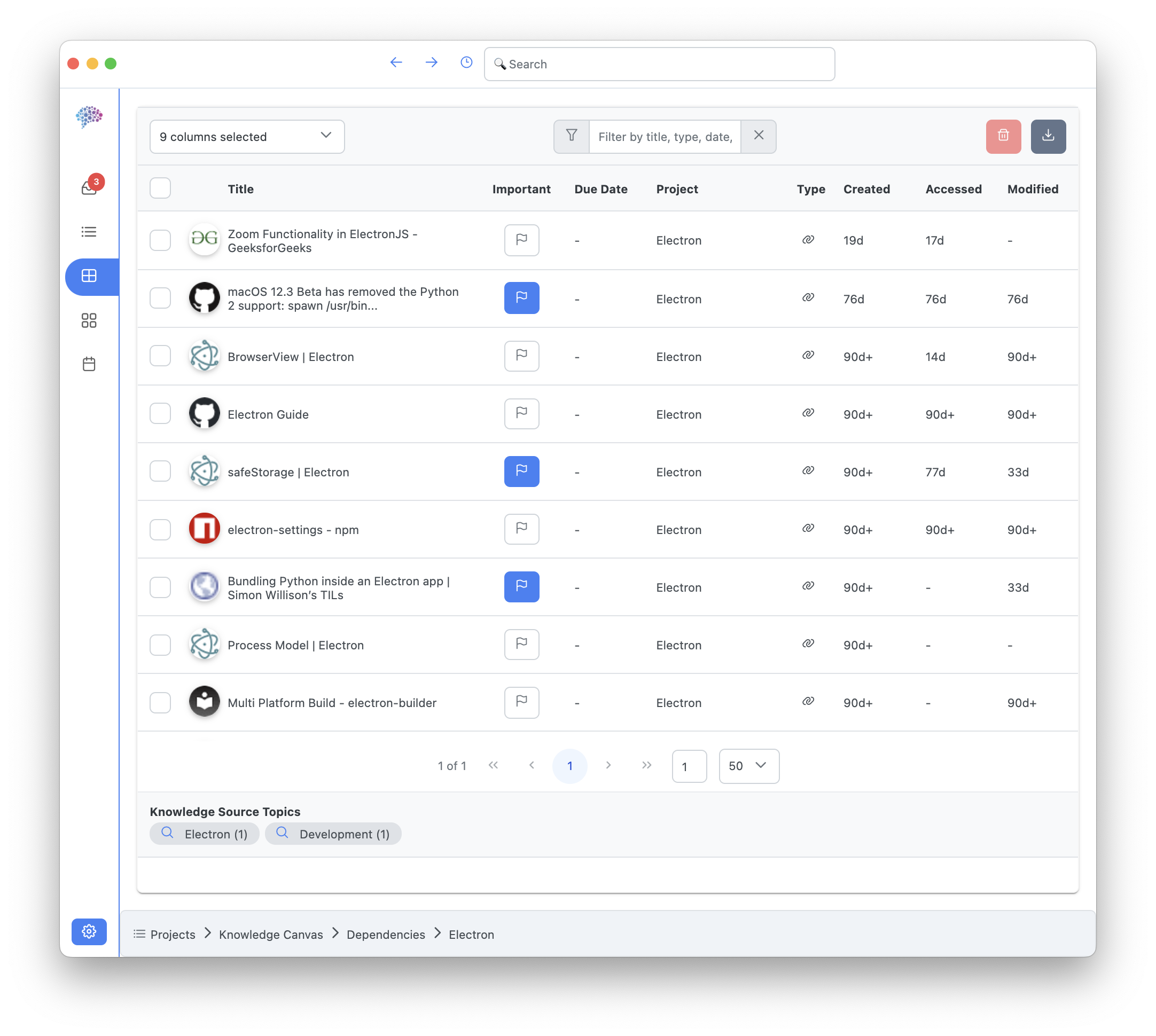Navigate back with left arrow

pos(396,62)
